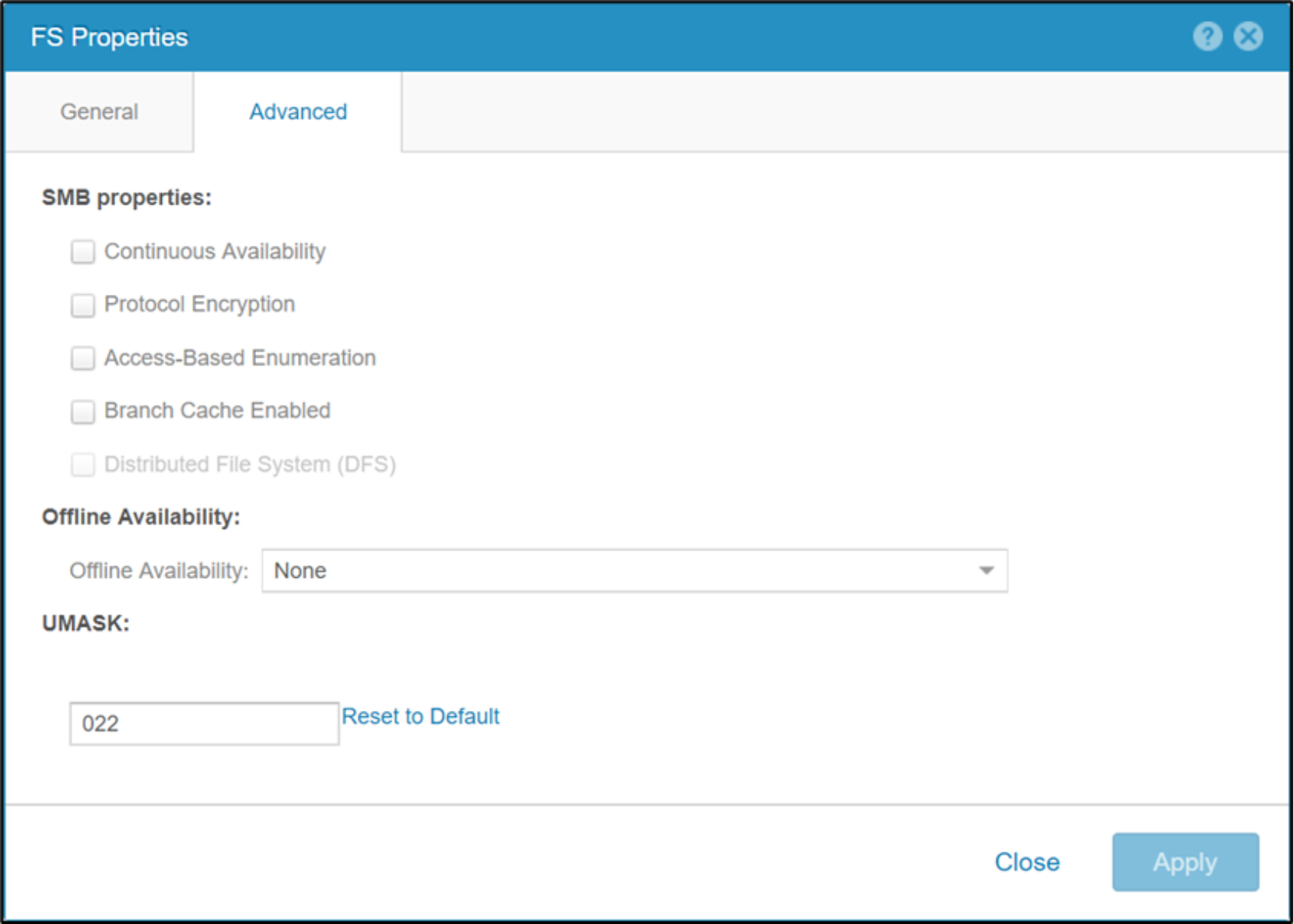This screenshot has height=924, width=1294.
Task: Toggle Protocol Encryption checkbox
Action: pyautogui.click(x=82, y=305)
